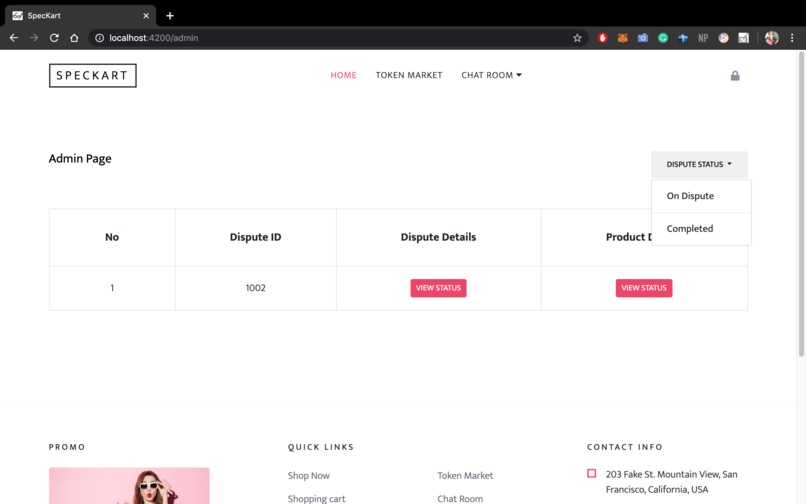Click row number 1 cell
This screenshot has width=806, height=504.
[x=112, y=288]
